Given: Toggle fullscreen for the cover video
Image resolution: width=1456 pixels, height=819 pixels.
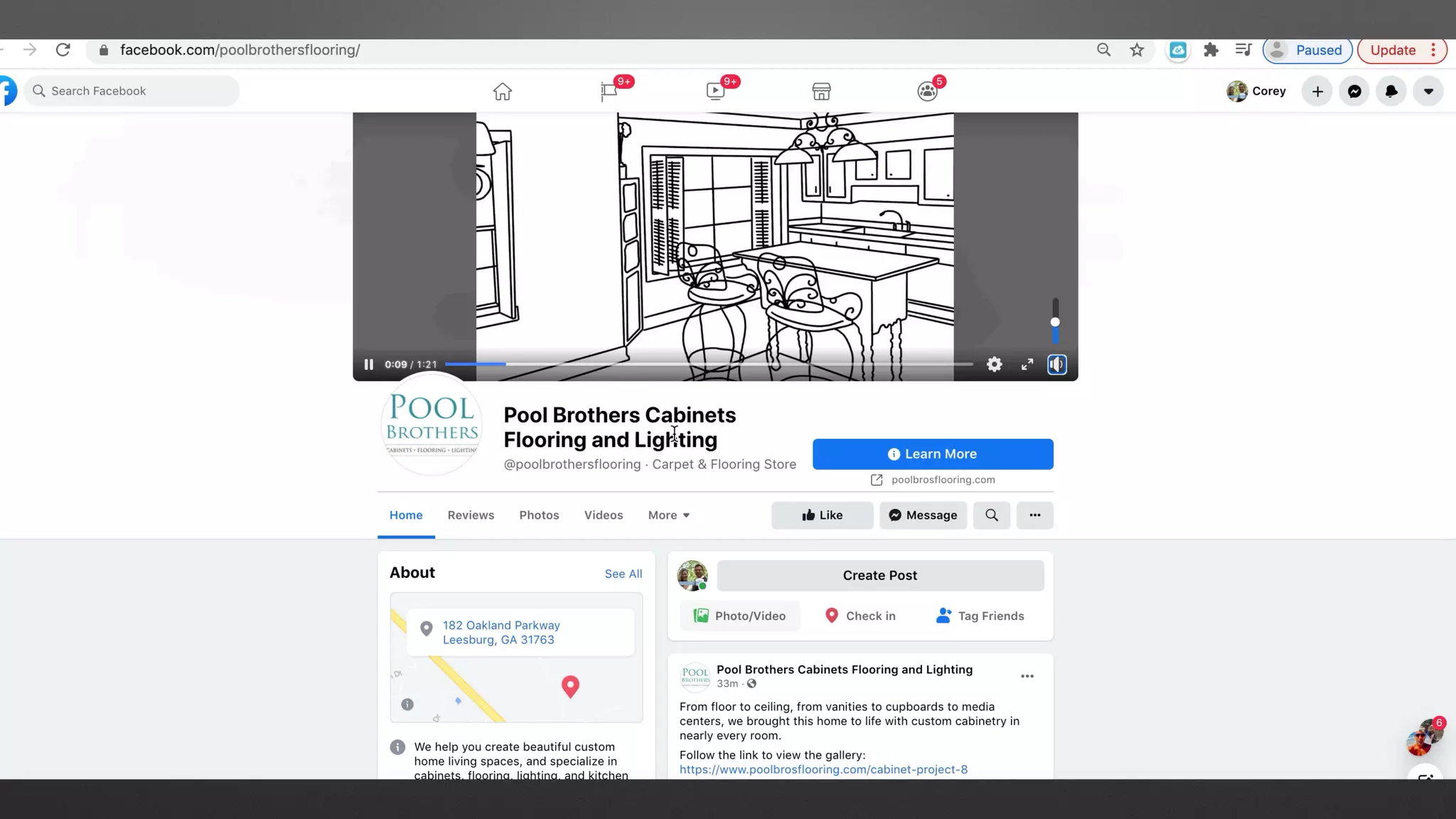Looking at the screenshot, I should 1027,365.
